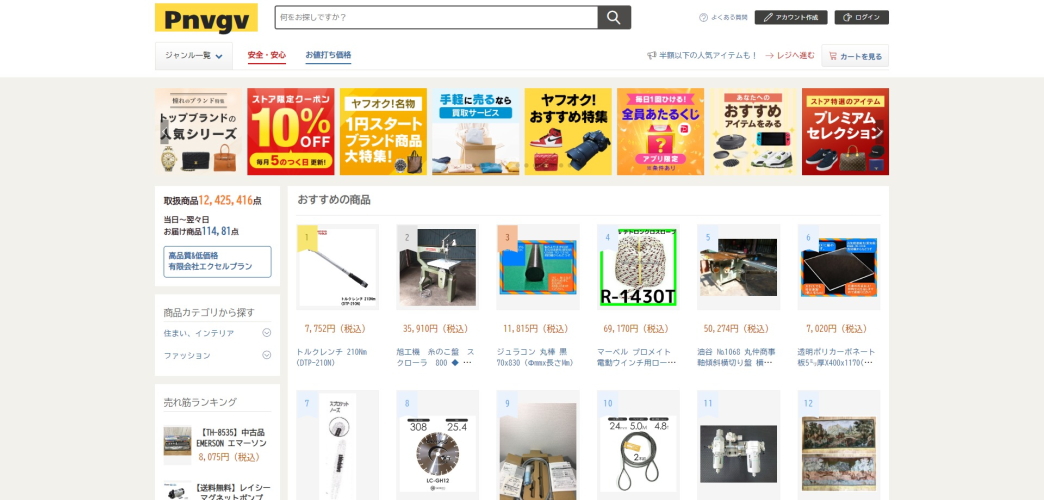Click the 有限会社エクセルプラン box link
Screen dimensions: 1044x500
(x=217, y=261)
